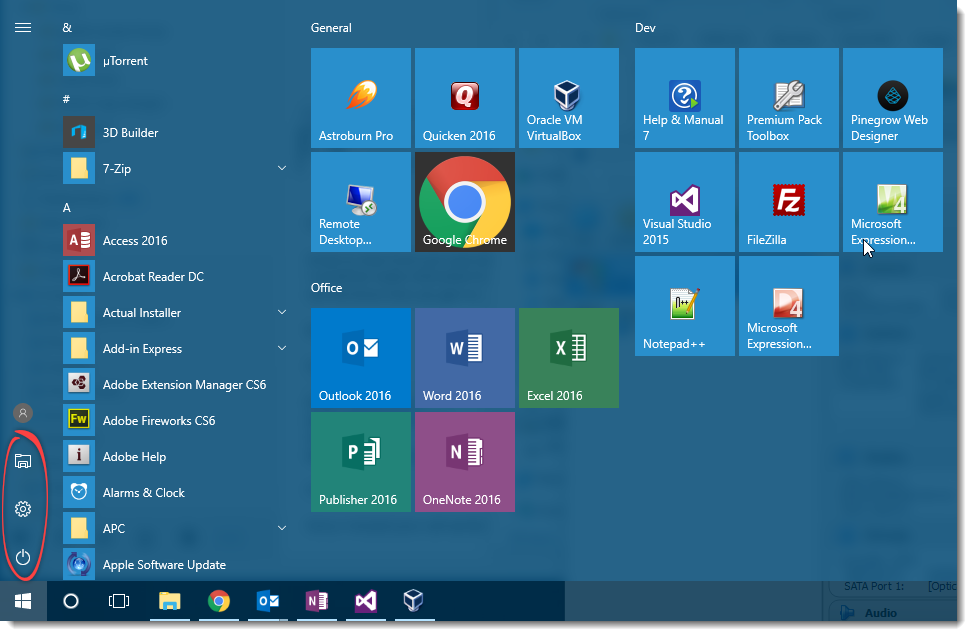This screenshot has height=636, width=972.
Task: Open the hamburger menu at top left
Action: coord(23,27)
